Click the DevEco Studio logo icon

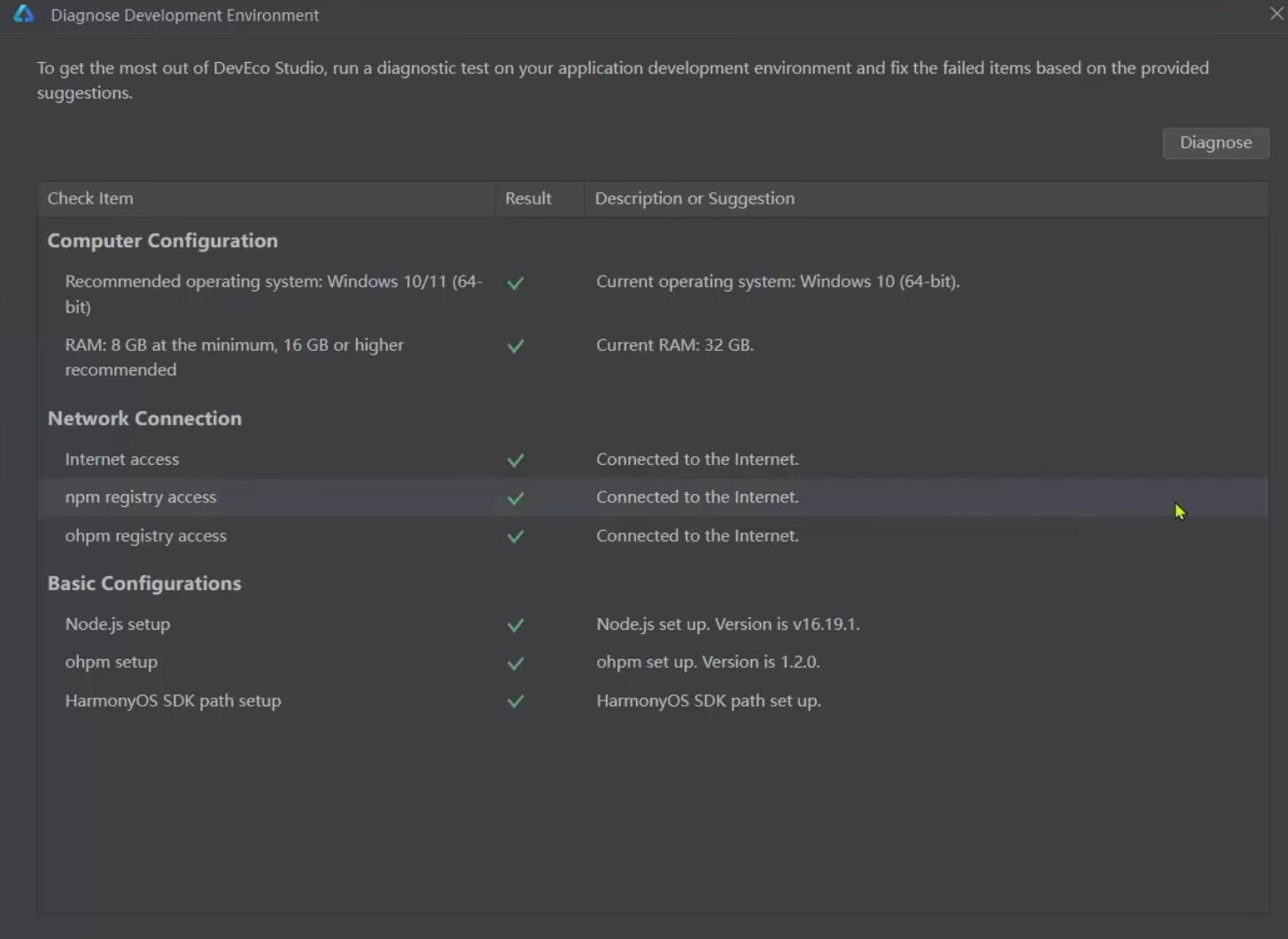[x=24, y=15]
